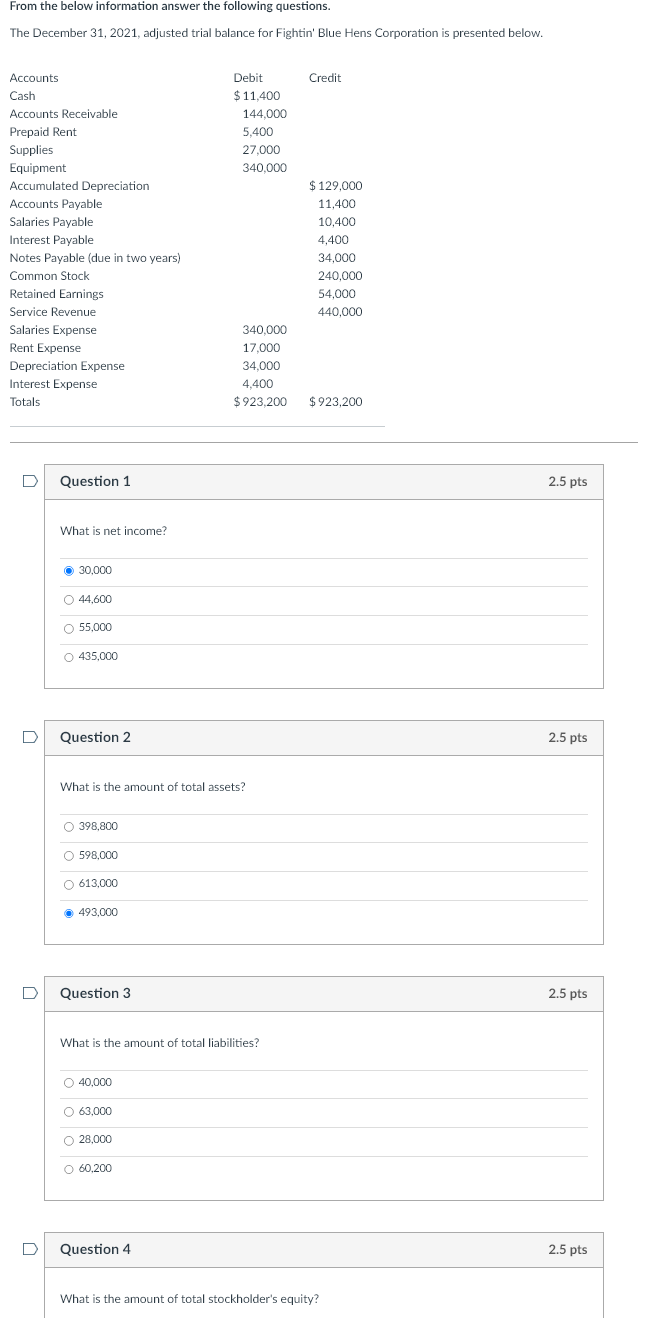665x1318 pixels.
Task: Select 40,000 for total liabilities
Action: (x=69, y=1082)
